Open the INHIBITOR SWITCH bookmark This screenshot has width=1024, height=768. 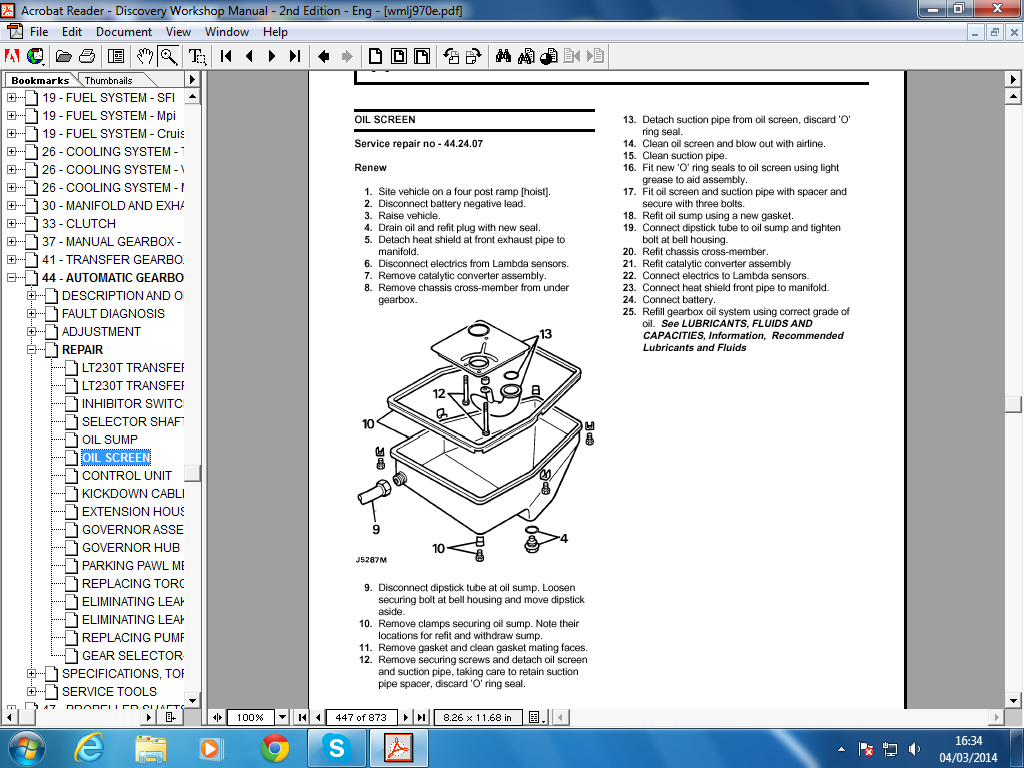(x=133, y=404)
